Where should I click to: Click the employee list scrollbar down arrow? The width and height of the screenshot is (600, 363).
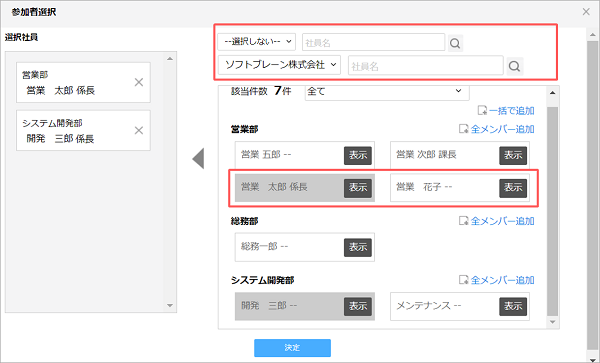553,322
